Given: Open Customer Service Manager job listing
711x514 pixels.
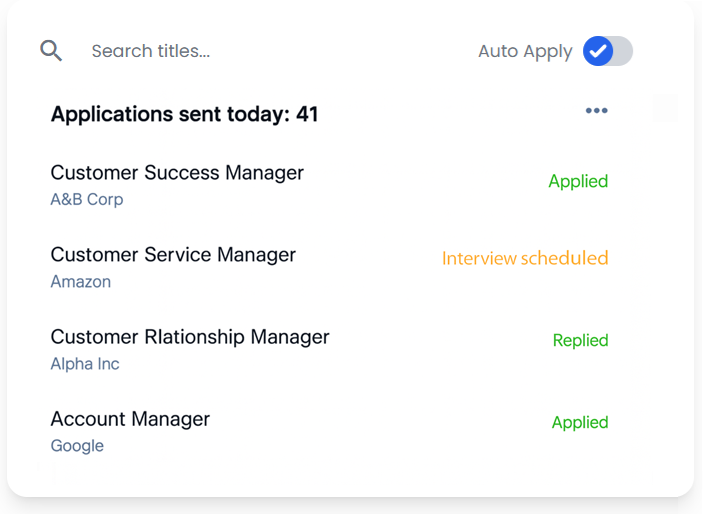Looking at the screenshot, I should point(173,255).
